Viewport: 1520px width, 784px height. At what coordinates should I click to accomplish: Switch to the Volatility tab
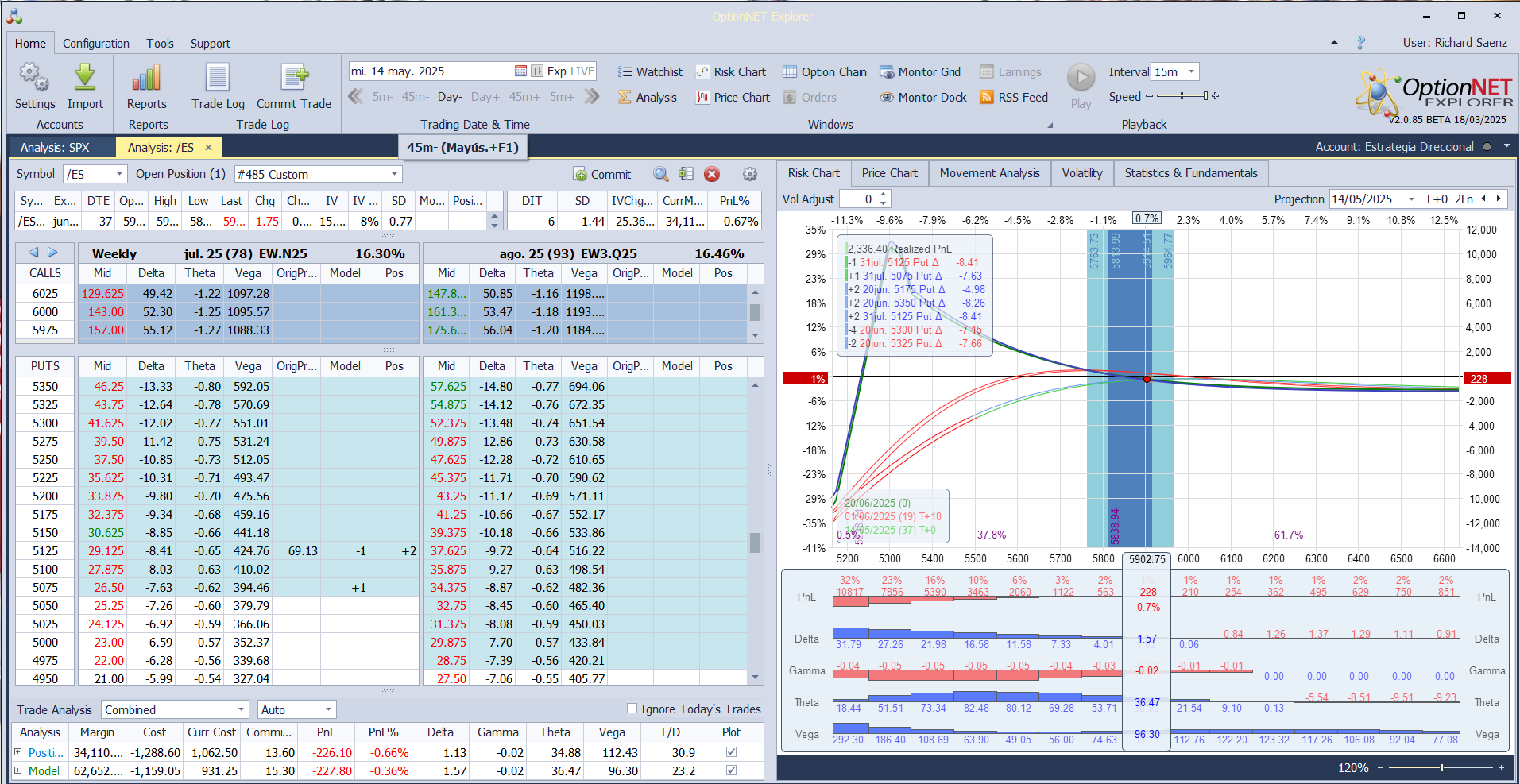1082,172
